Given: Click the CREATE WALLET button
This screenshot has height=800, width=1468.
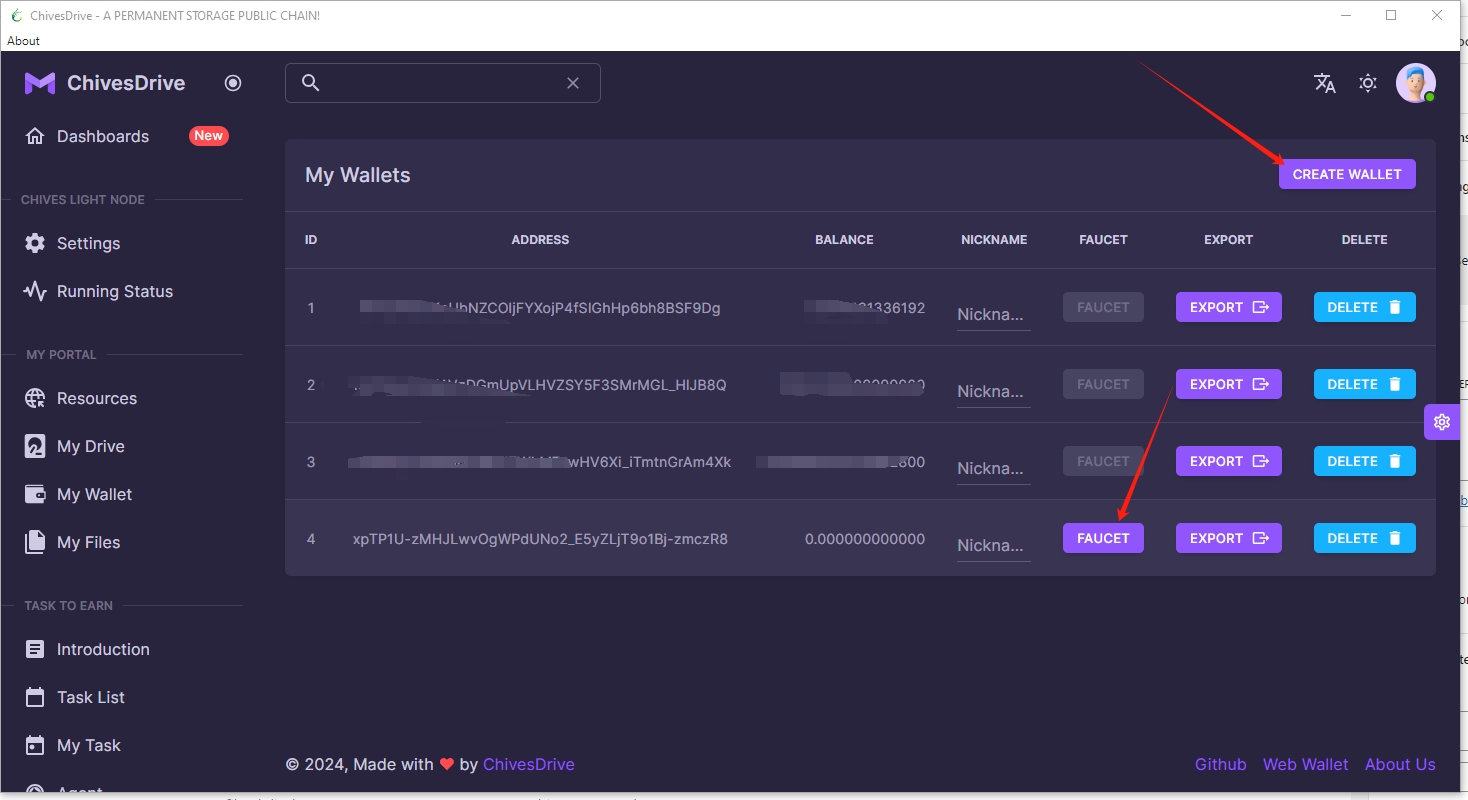Looking at the screenshot, I should point(1347,174).
